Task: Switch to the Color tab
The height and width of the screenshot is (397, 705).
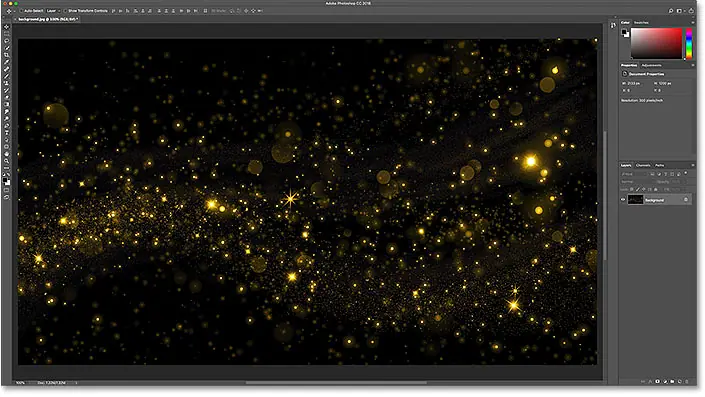Action: 625,22
